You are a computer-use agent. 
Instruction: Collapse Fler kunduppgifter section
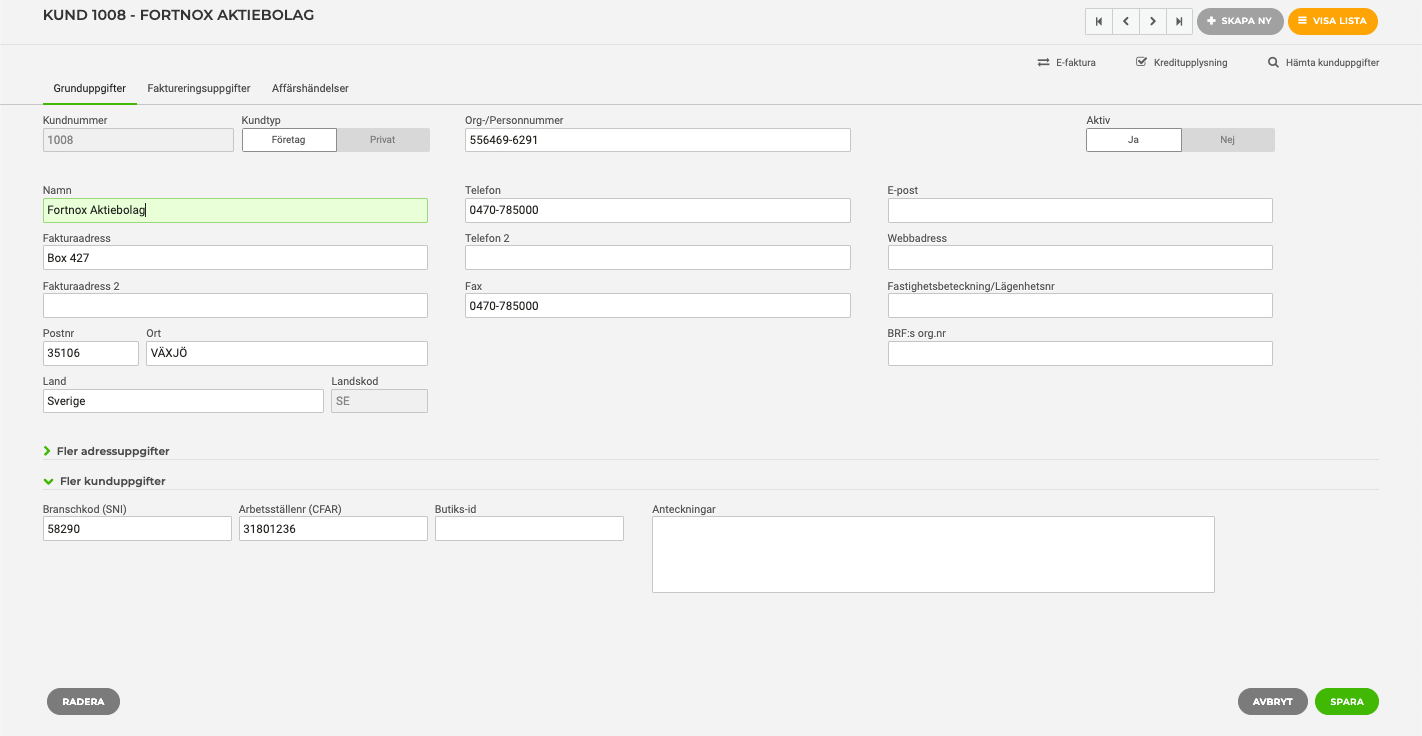point(104,481)
